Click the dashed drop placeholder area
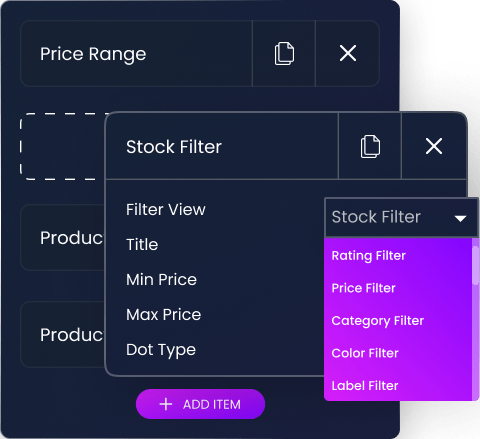 (x=62, y=146)
